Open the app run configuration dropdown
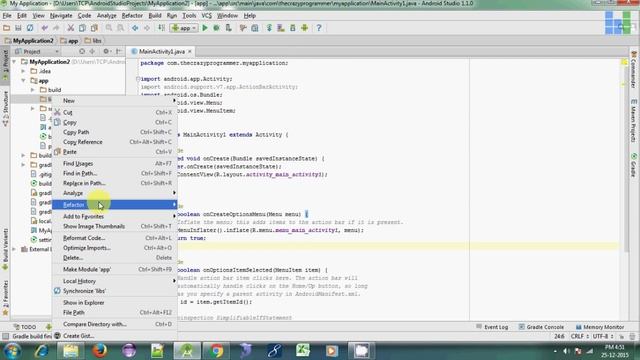The height and width of the screenshot is (360, 640). coord(184,28)
